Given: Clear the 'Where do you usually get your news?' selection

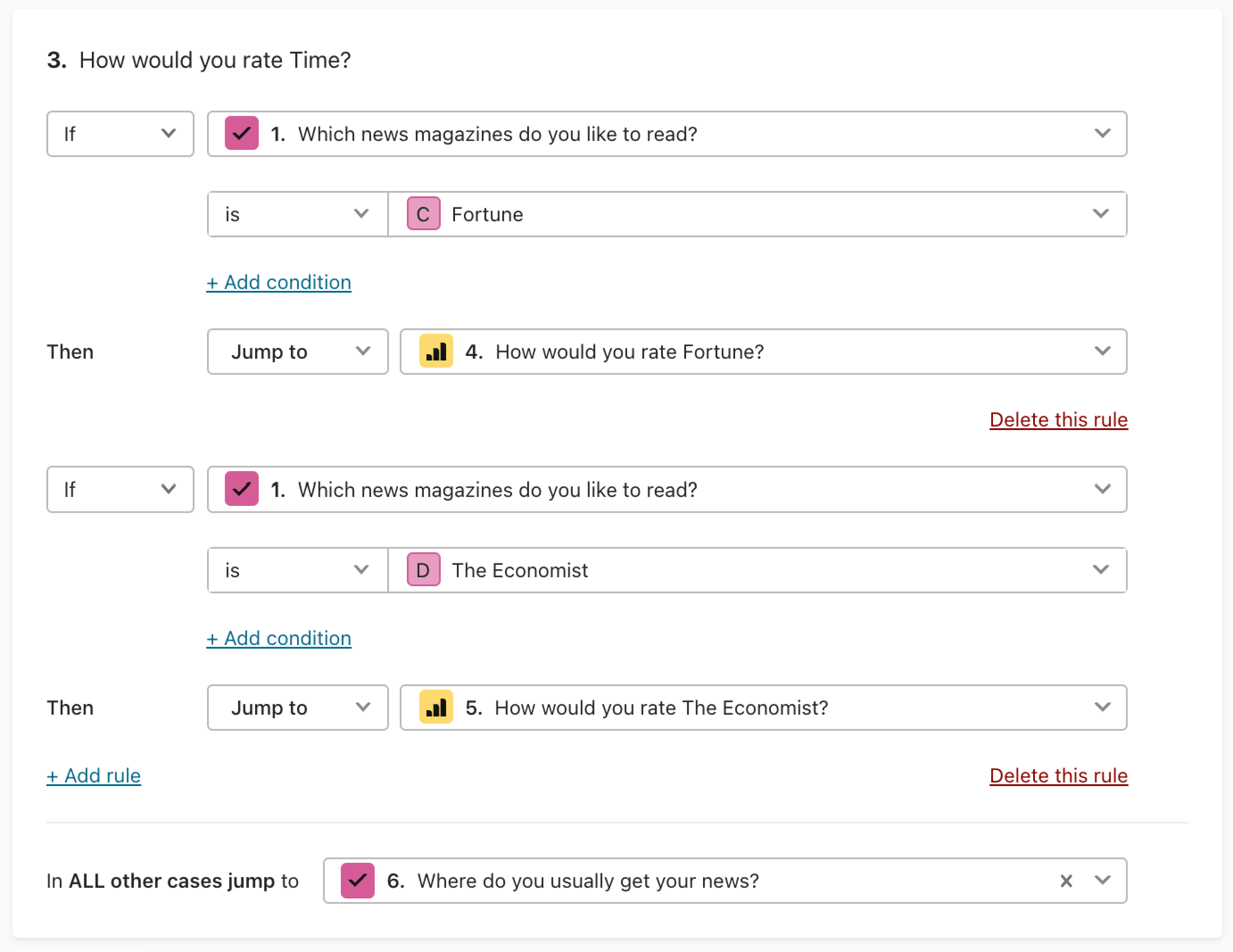Looking at the screenshot, I should [x=1066, y=881].
